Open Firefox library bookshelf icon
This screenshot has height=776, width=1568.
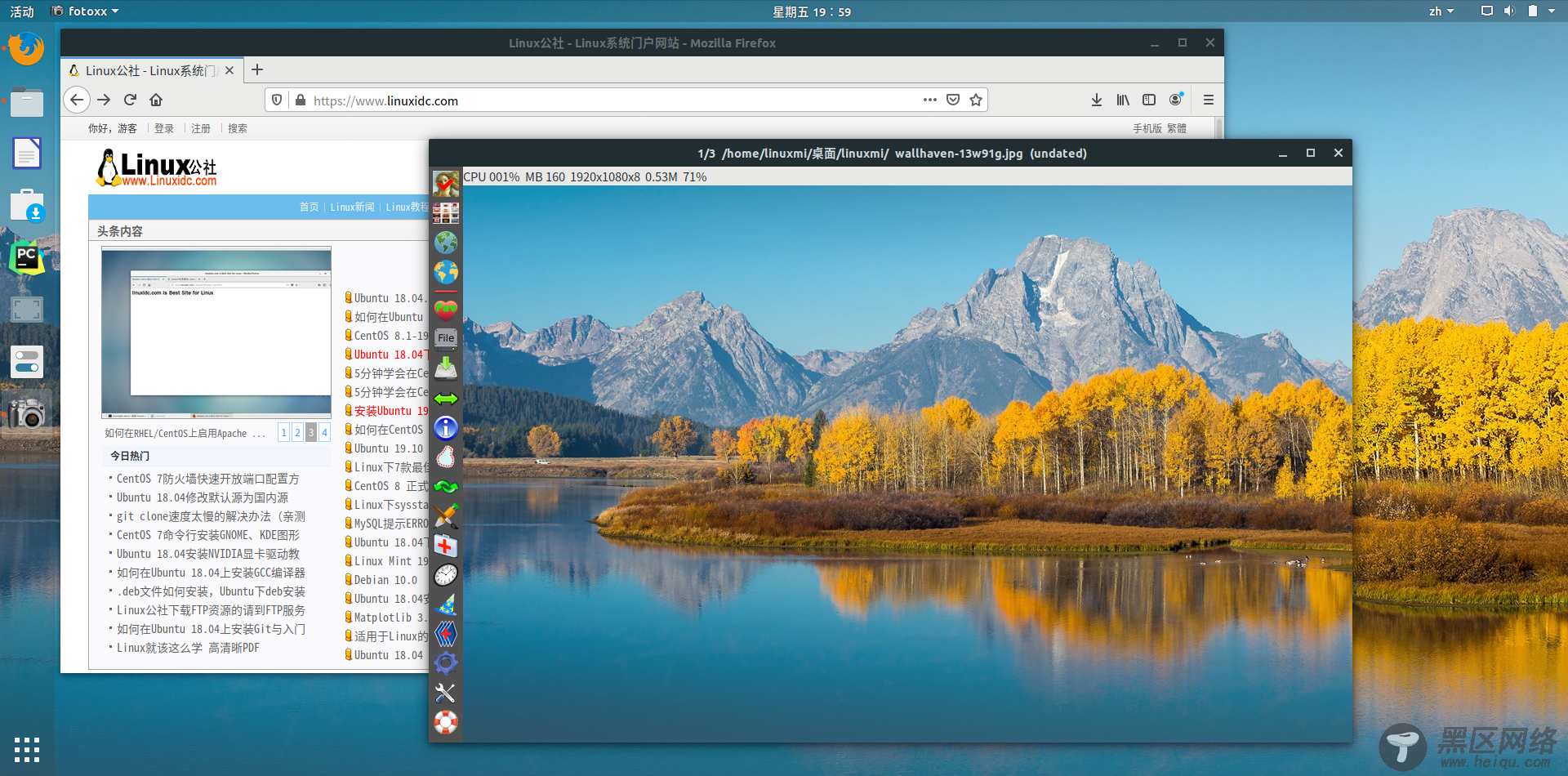(x=1123, y=100)
